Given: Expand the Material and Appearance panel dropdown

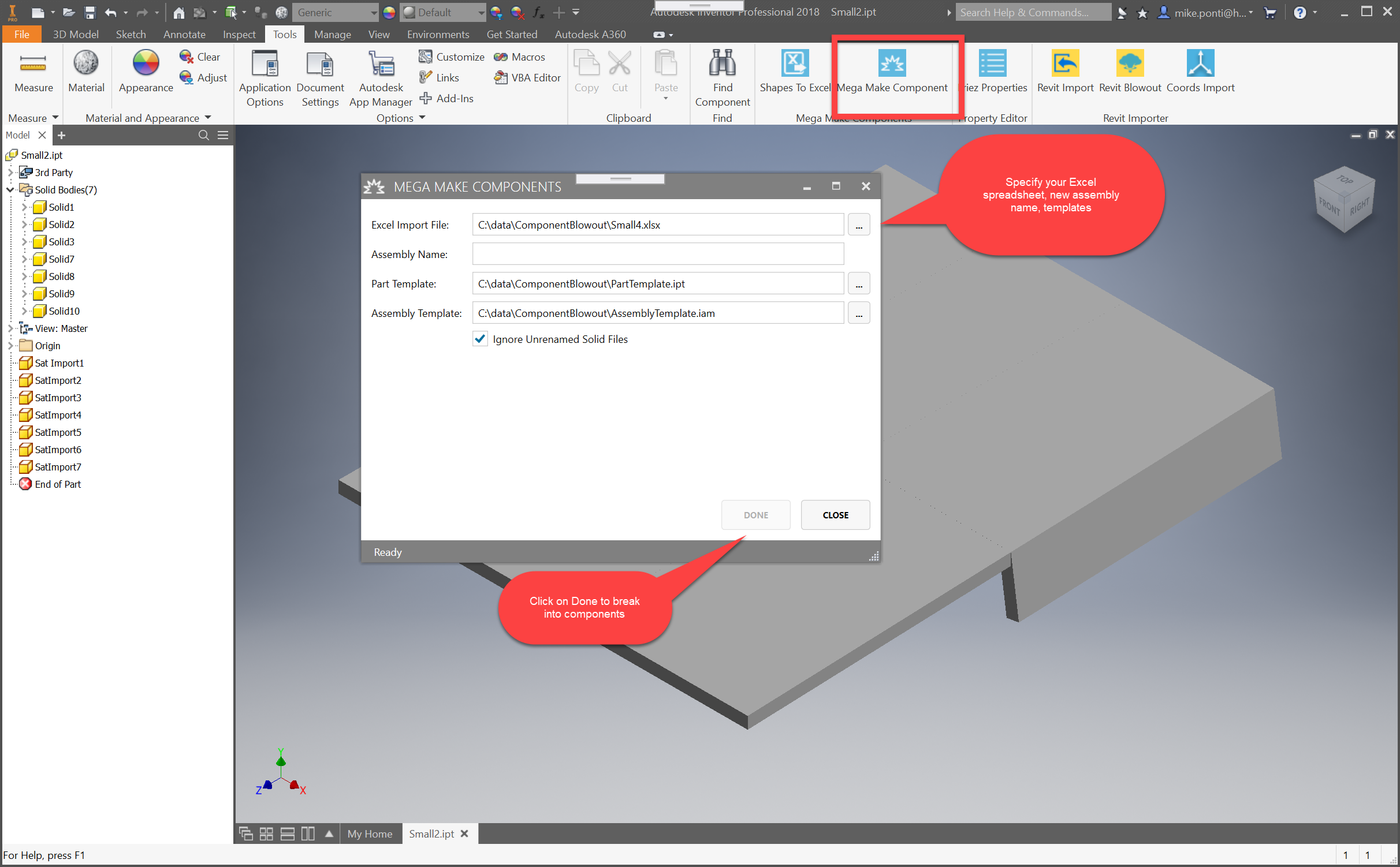Looking at the screenshot, I should coord(208,118).
